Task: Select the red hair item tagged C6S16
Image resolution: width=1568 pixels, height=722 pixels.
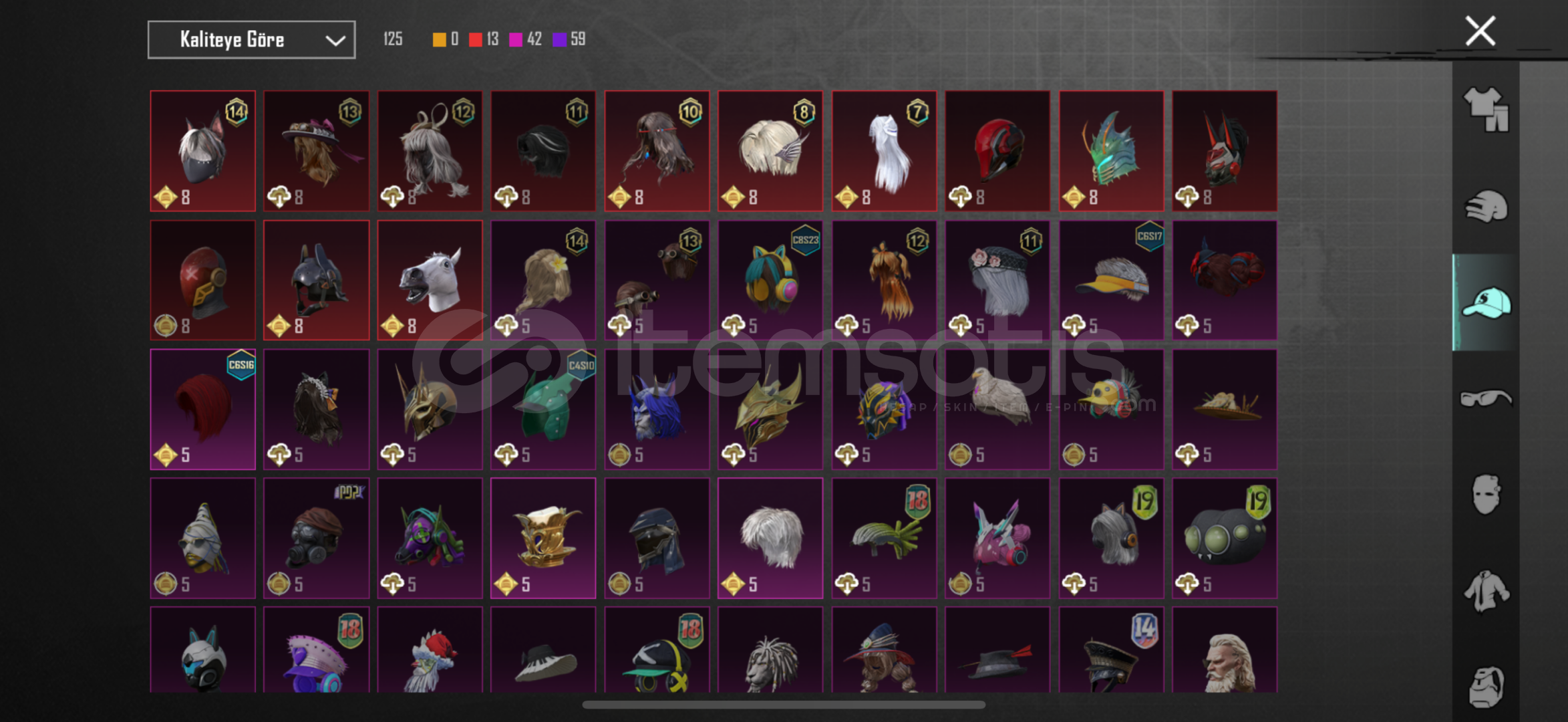Action: pos(202,409)
